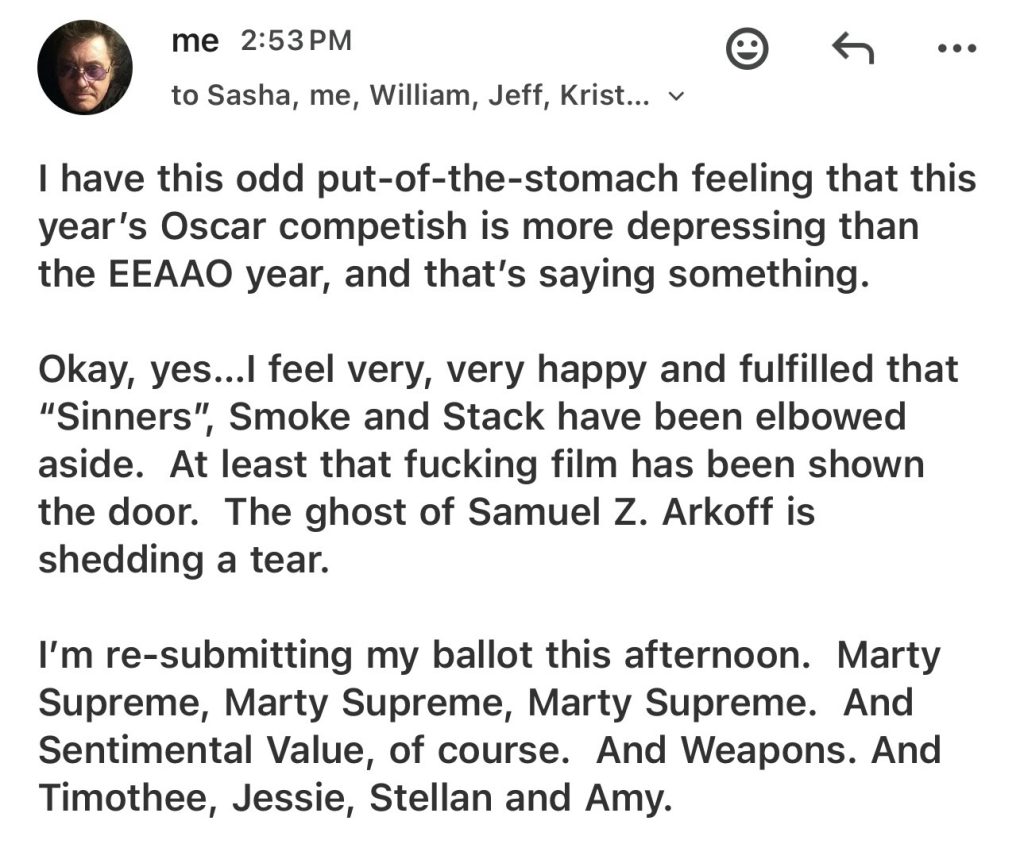Click the quoted word "Sinners" in the body

126,417
